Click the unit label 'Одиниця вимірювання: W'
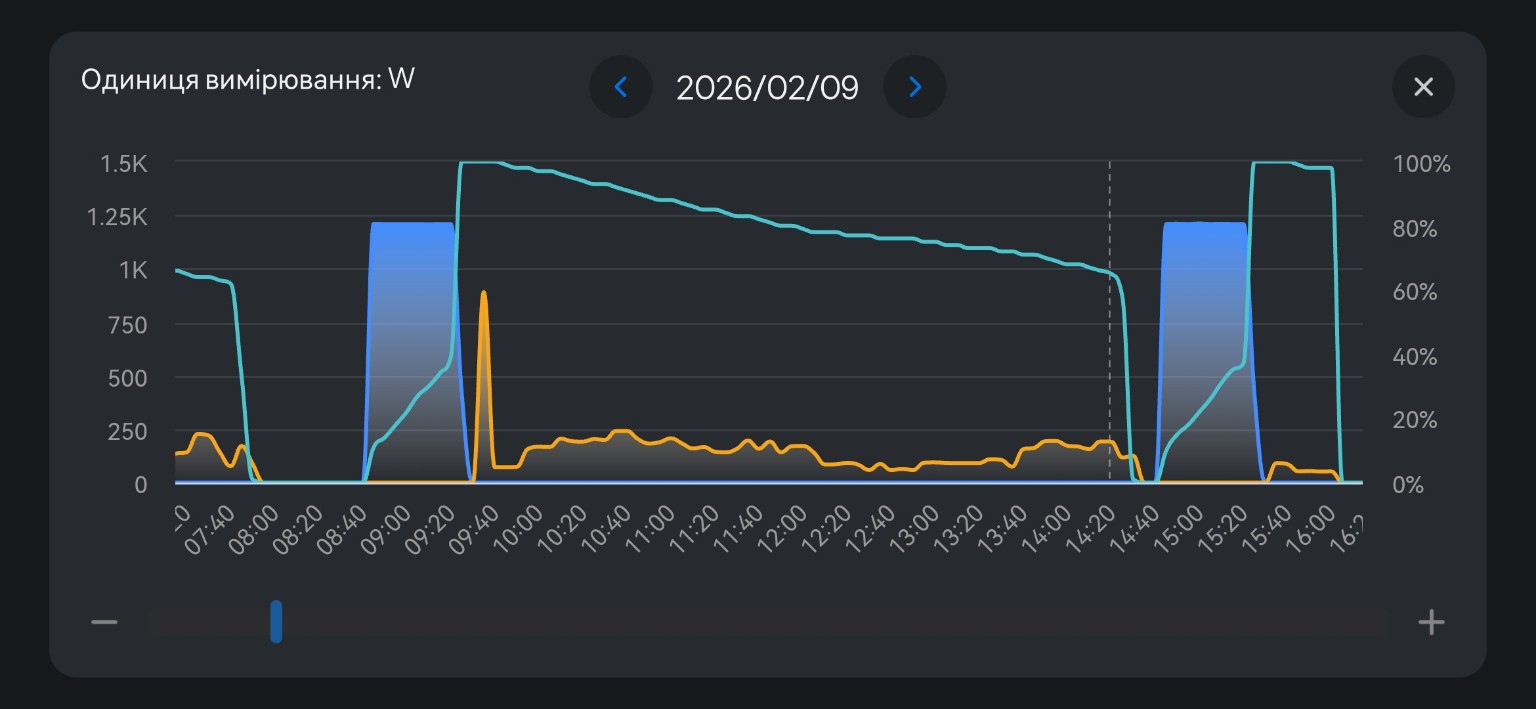1536x709 pixels. click(x=247, y=80)
